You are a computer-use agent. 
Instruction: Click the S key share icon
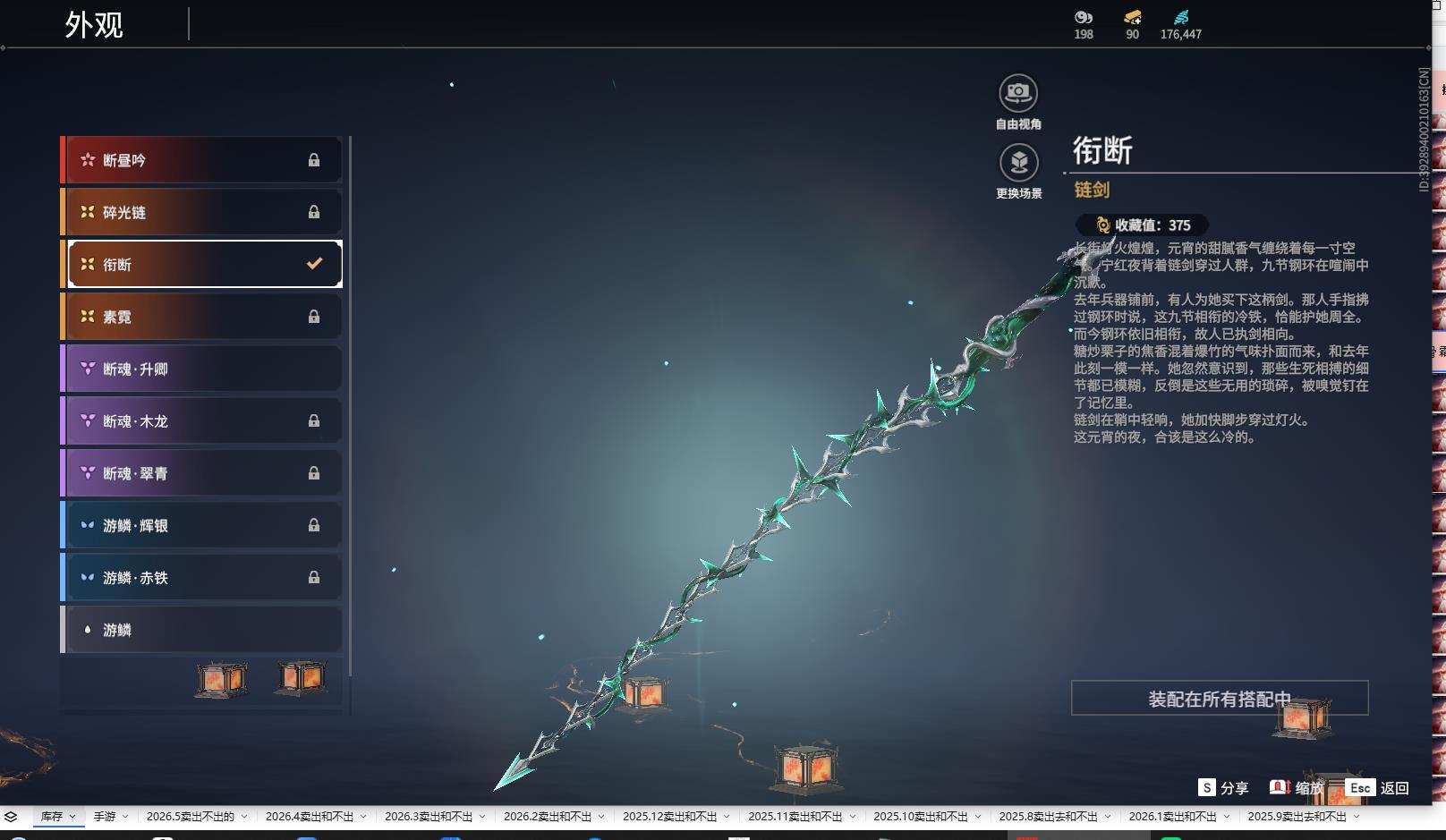[1207, 787]
